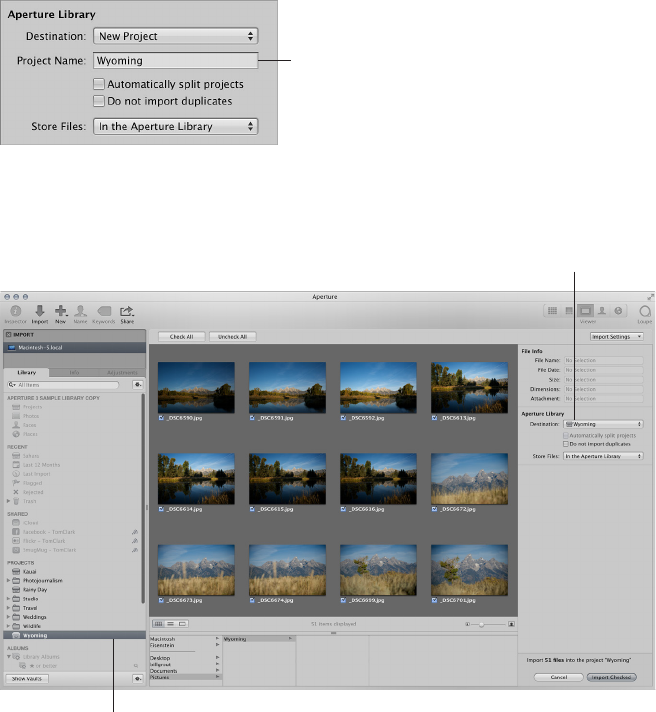
Task: Switch to Split View in toolbar
Action: click(x=568, y=311)
